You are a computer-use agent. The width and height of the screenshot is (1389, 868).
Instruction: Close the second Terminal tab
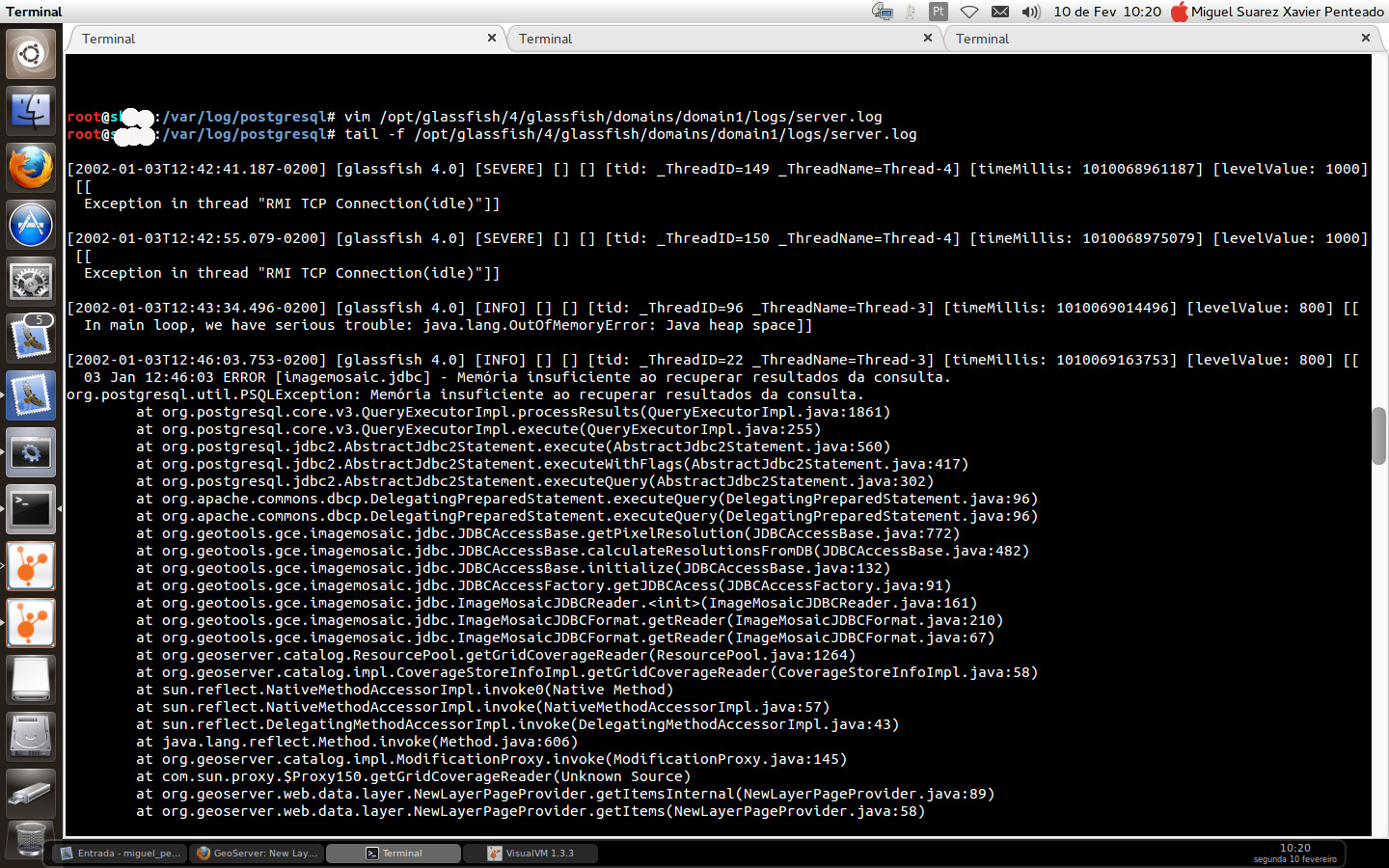928,38
